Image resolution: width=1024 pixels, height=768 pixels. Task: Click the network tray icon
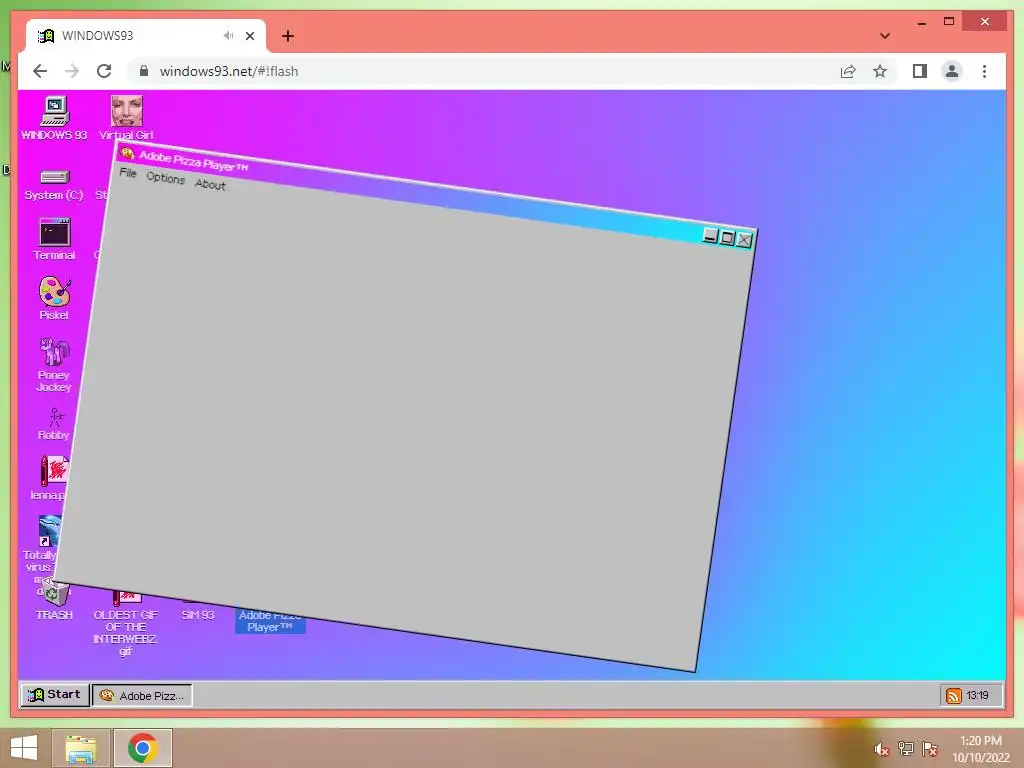[x=905, y=749]
